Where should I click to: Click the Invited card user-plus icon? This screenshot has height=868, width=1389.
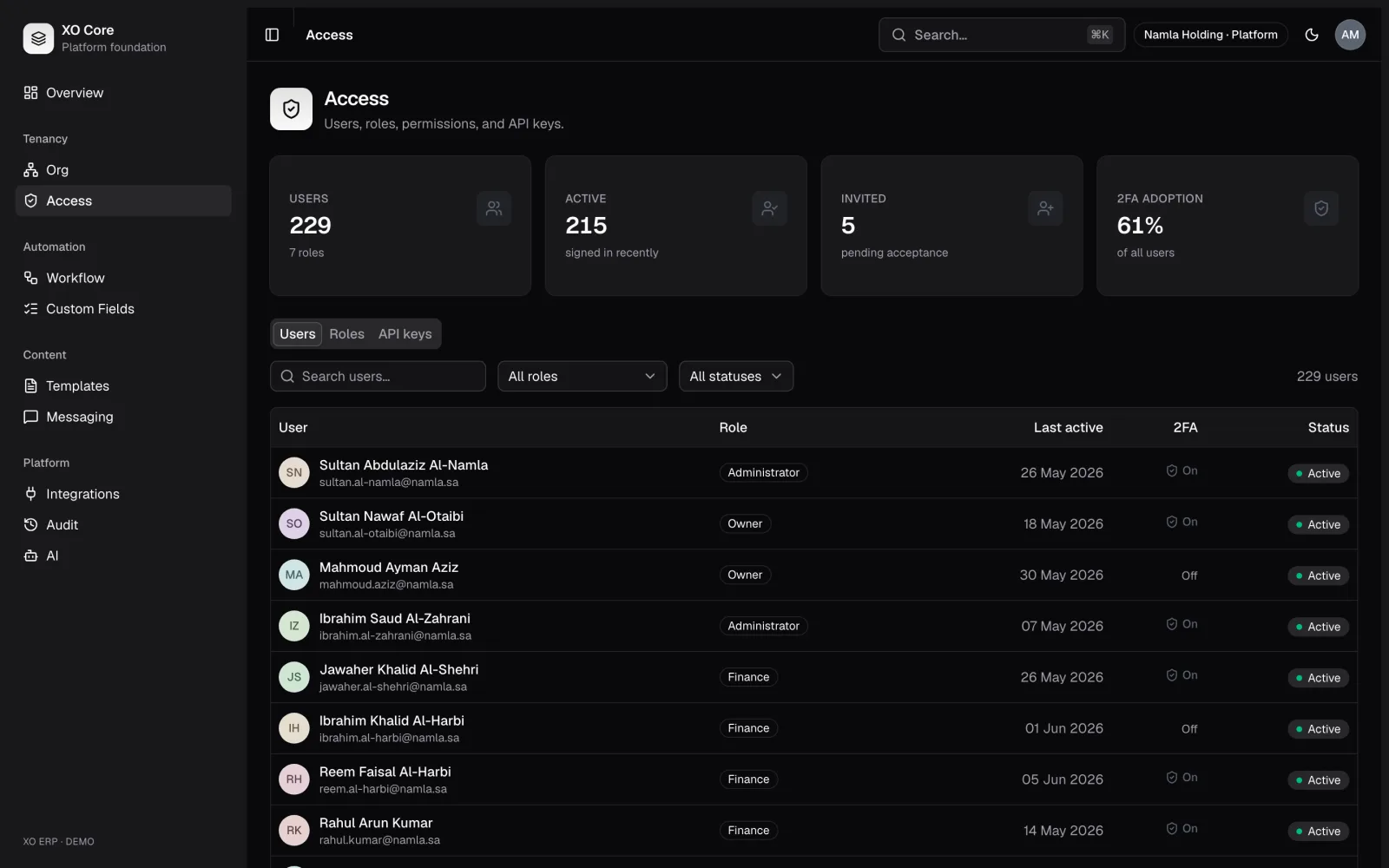[x=1045, y=208]
